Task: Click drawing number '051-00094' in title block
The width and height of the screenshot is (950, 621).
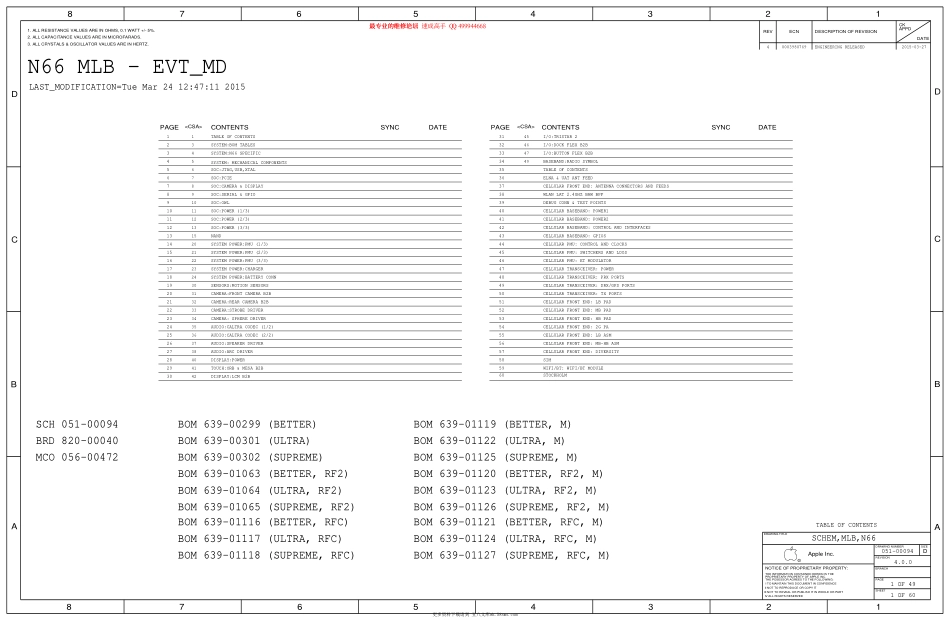Action: pos(897,551)
